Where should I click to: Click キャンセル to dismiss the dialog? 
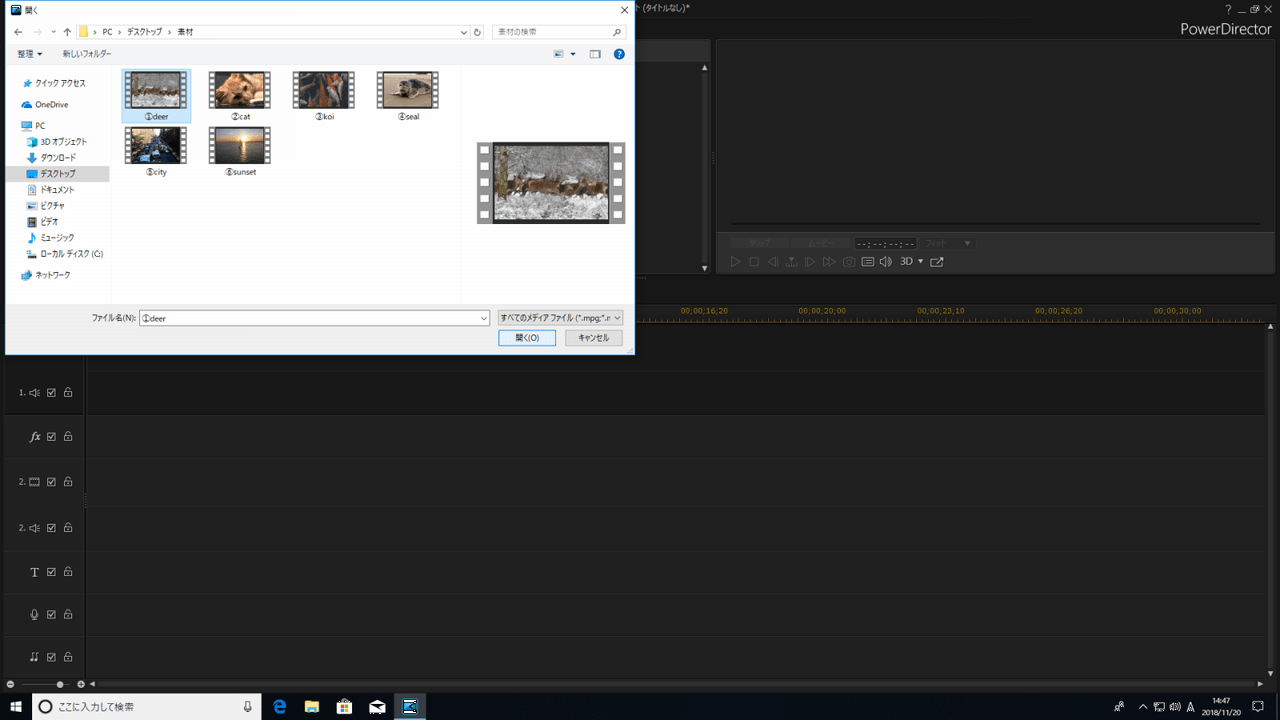[x=593, y=338]
